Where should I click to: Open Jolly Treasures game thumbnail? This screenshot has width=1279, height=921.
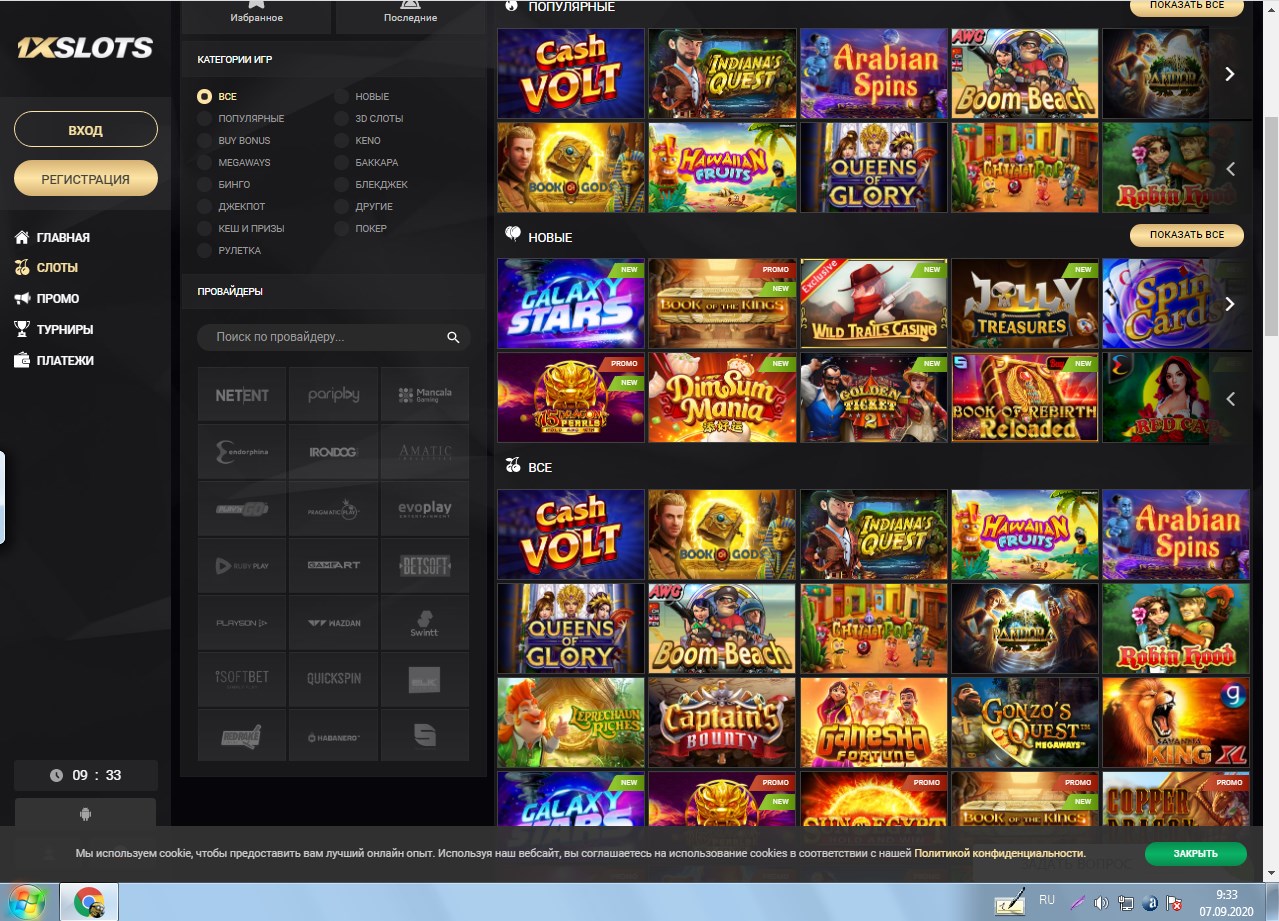1024,304
